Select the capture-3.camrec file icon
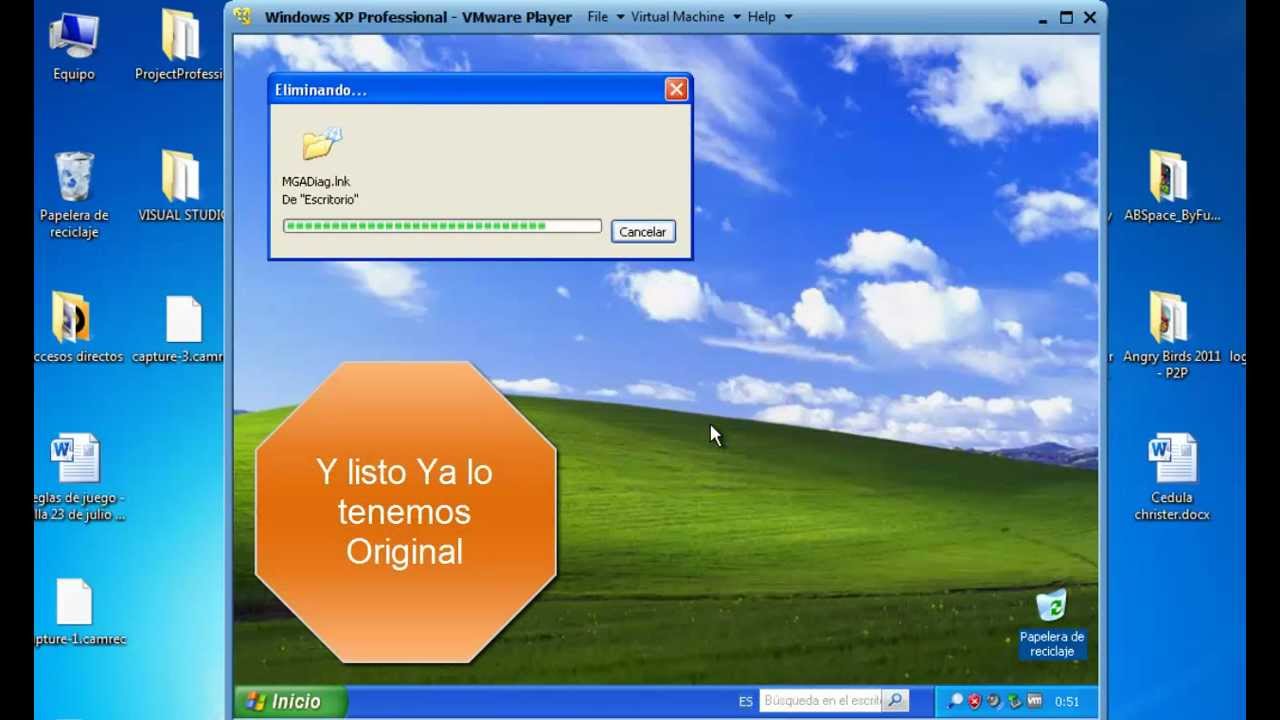 point(180,329)
